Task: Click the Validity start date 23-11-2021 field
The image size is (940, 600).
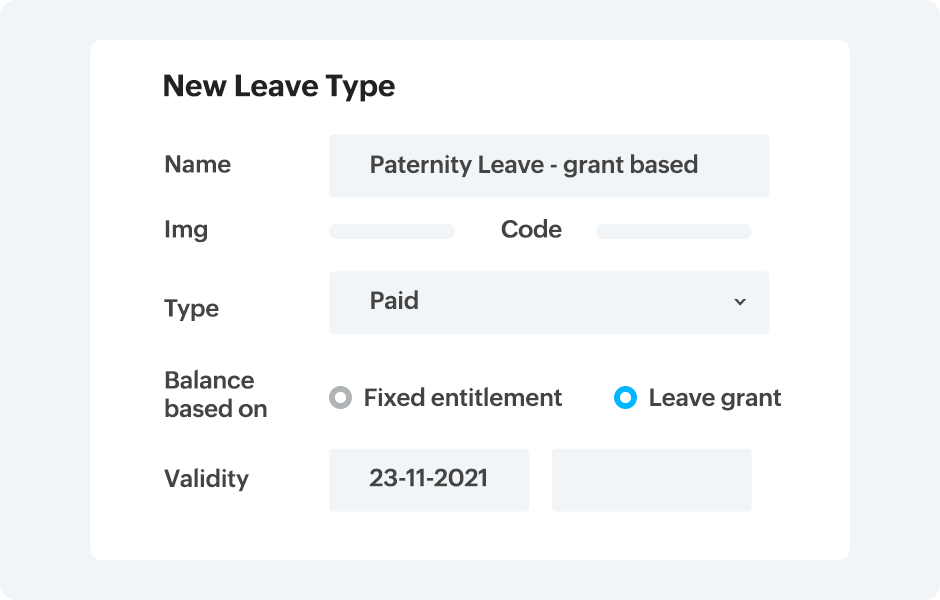Action: coord(428,479)
